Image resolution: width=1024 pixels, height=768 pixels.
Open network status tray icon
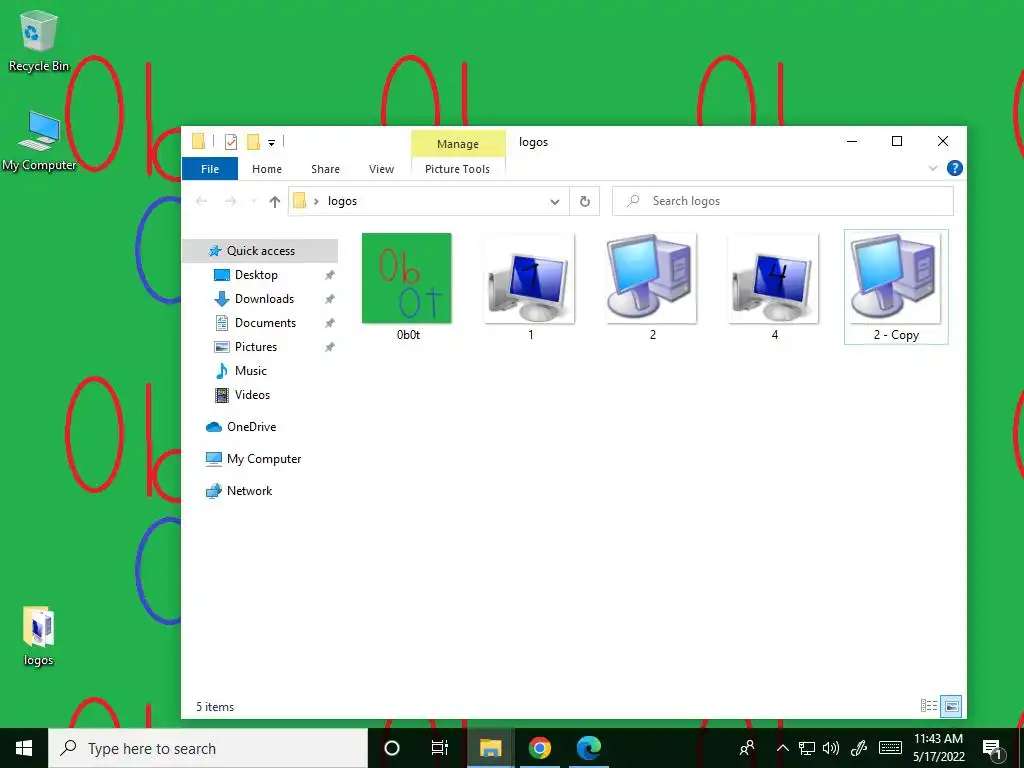click(807, 748)
